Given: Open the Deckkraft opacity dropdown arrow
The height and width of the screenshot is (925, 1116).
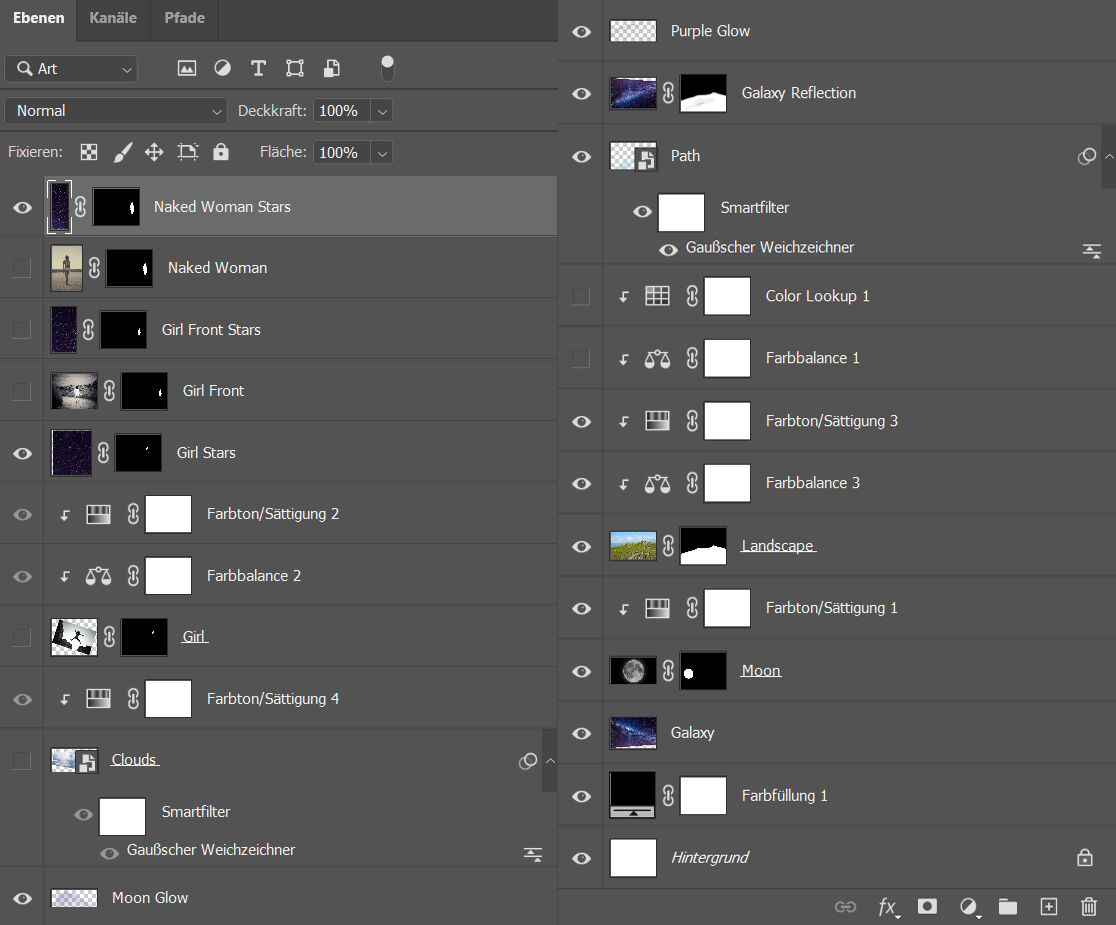Looking at the screenshot, I should point(382,111).
